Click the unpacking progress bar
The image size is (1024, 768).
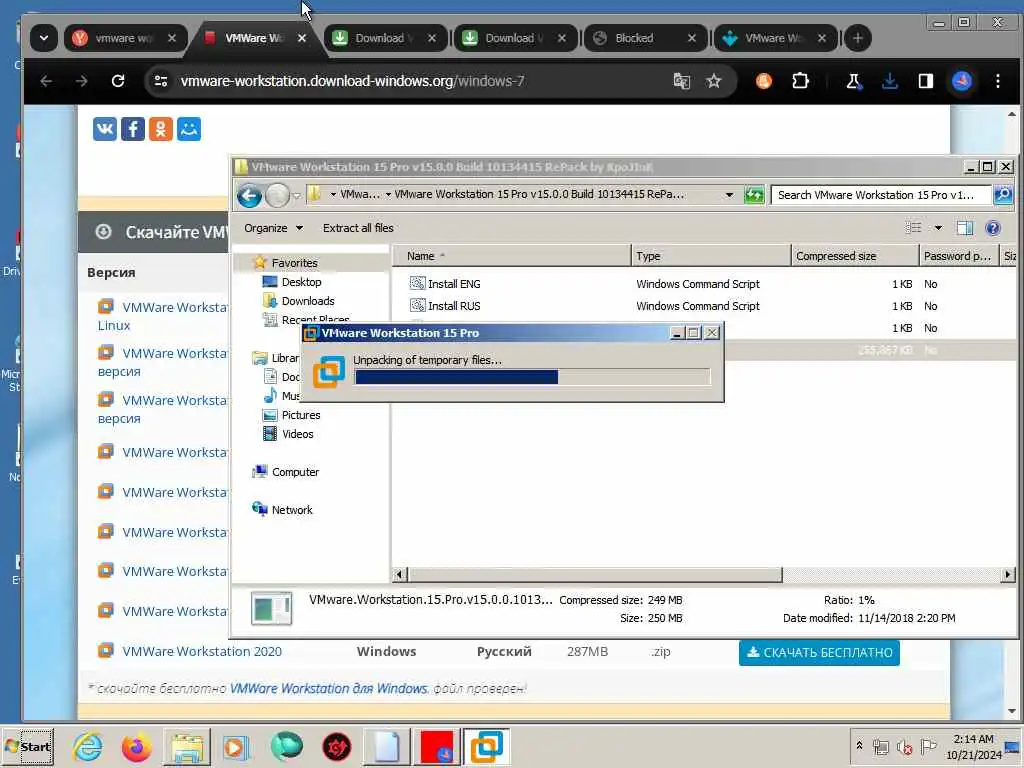pyautogui.click(x=532, y=377)
